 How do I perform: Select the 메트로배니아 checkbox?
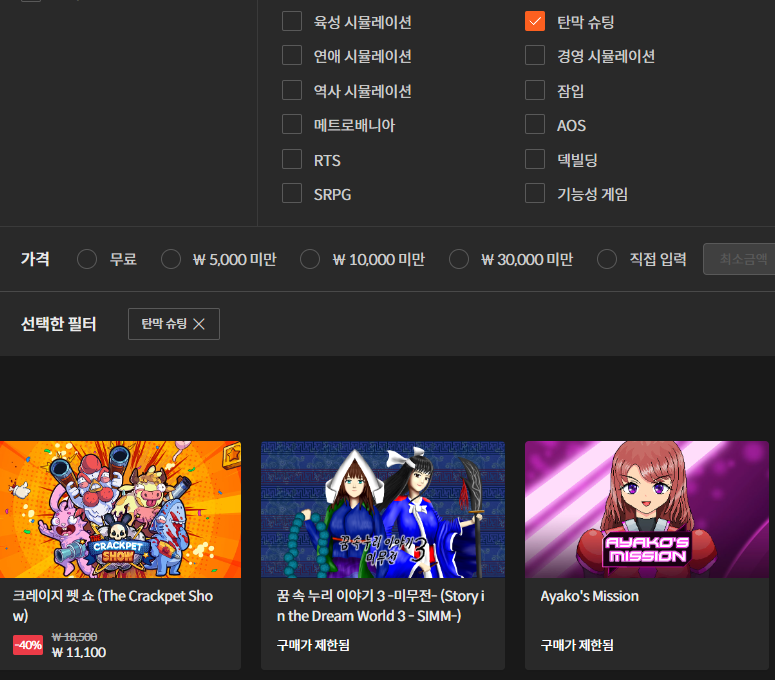[292, 125]
